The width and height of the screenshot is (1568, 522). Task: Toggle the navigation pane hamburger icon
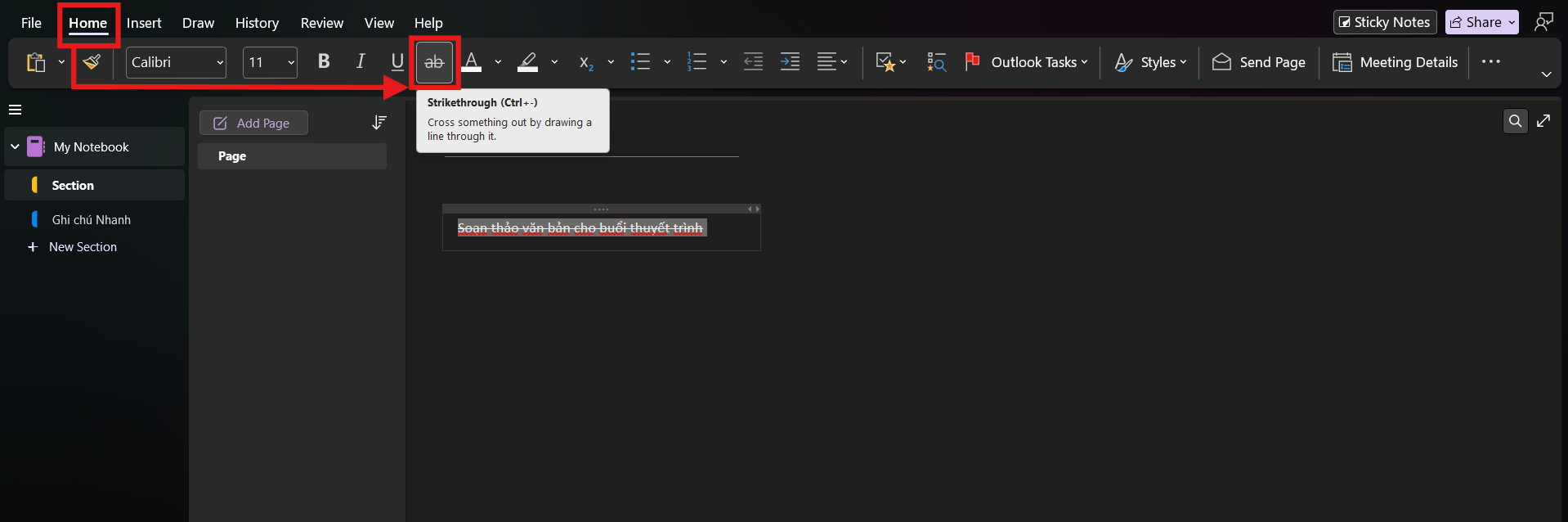pos(15,110)
